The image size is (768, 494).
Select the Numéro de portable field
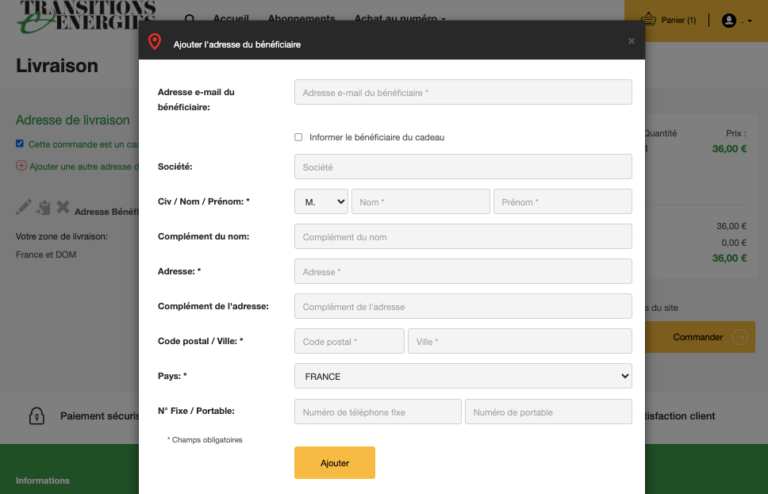(x=548, y=412)
